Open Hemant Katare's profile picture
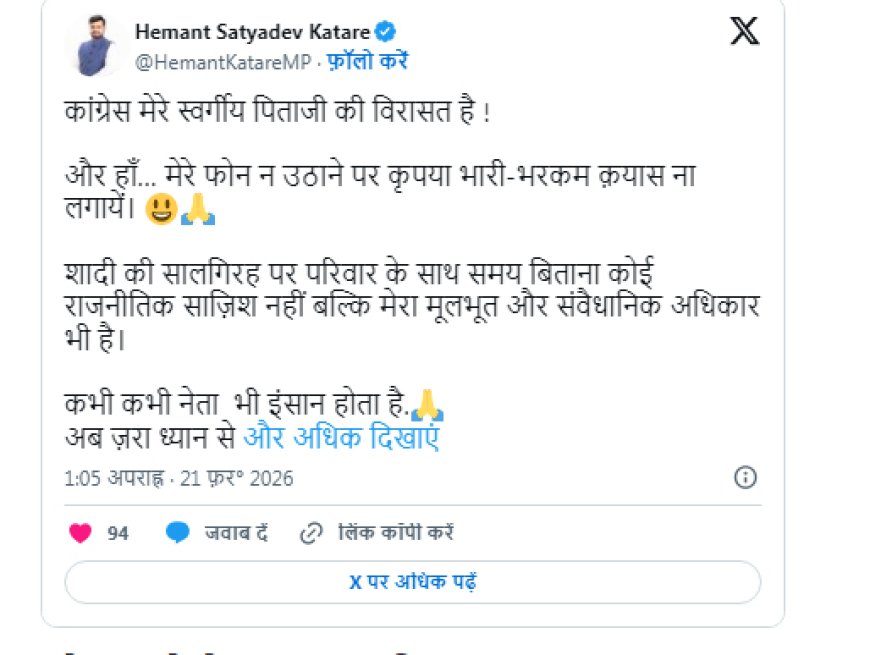 [x=95, y=47]
